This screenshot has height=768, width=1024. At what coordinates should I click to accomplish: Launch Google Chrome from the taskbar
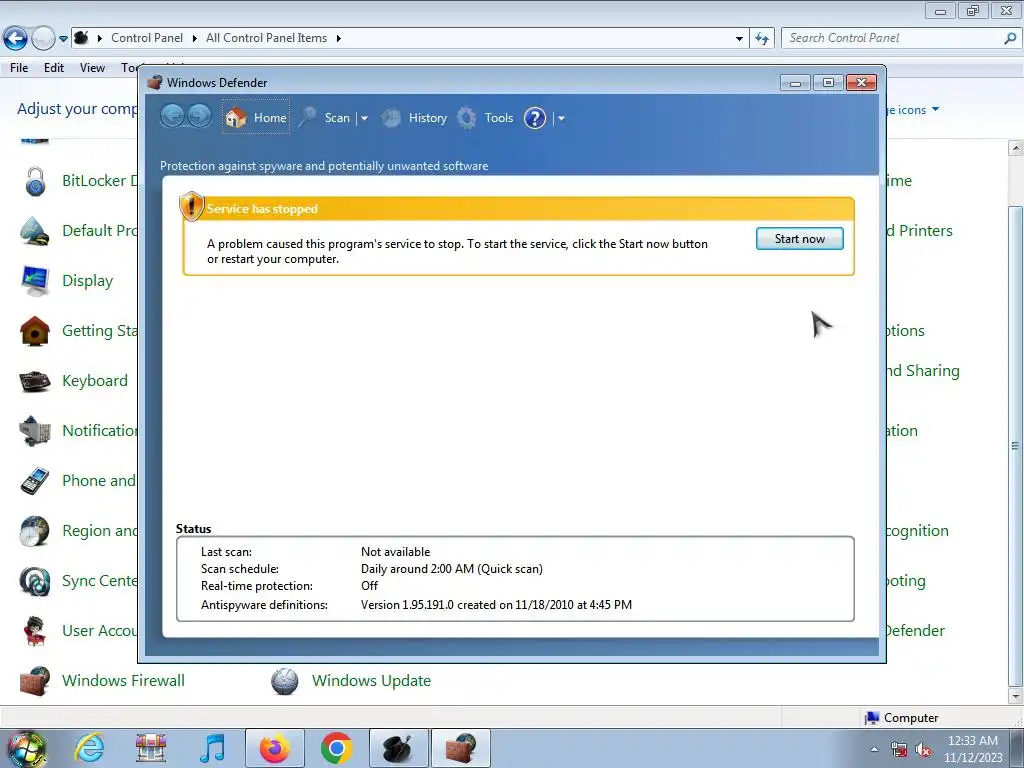point(336,748)
